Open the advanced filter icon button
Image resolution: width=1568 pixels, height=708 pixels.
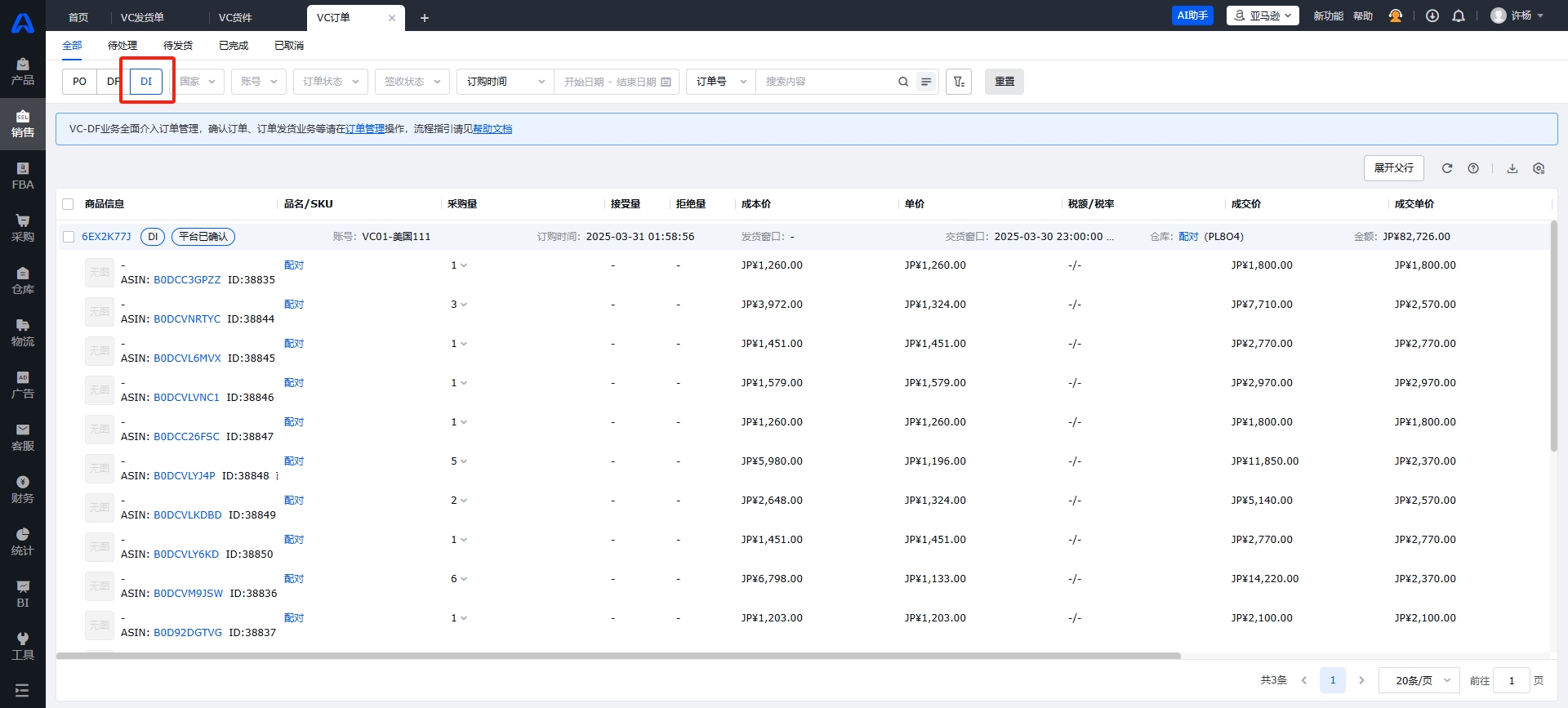(959, 82)
